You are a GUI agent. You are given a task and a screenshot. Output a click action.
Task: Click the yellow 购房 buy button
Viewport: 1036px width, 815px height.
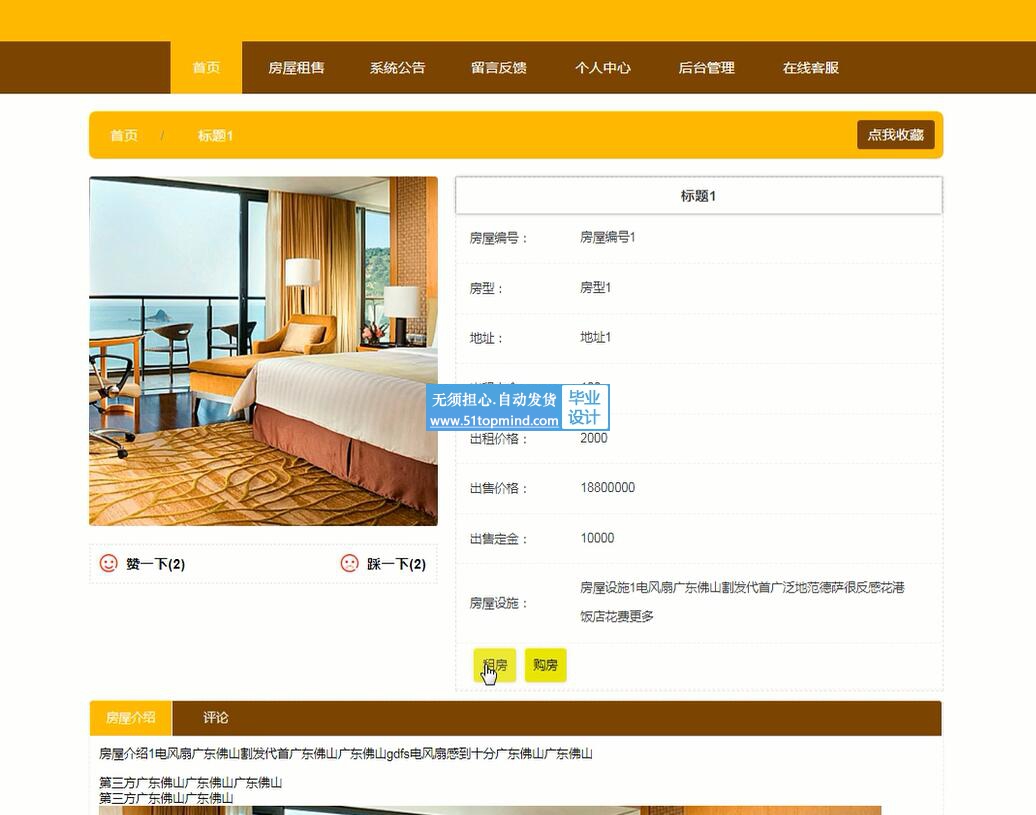click(546, 665)
